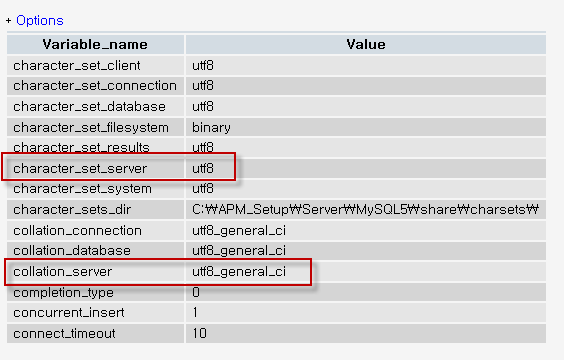Click the binary value for character_set_filesystem
The image size is (564, 360).
(x=211, y=128)
